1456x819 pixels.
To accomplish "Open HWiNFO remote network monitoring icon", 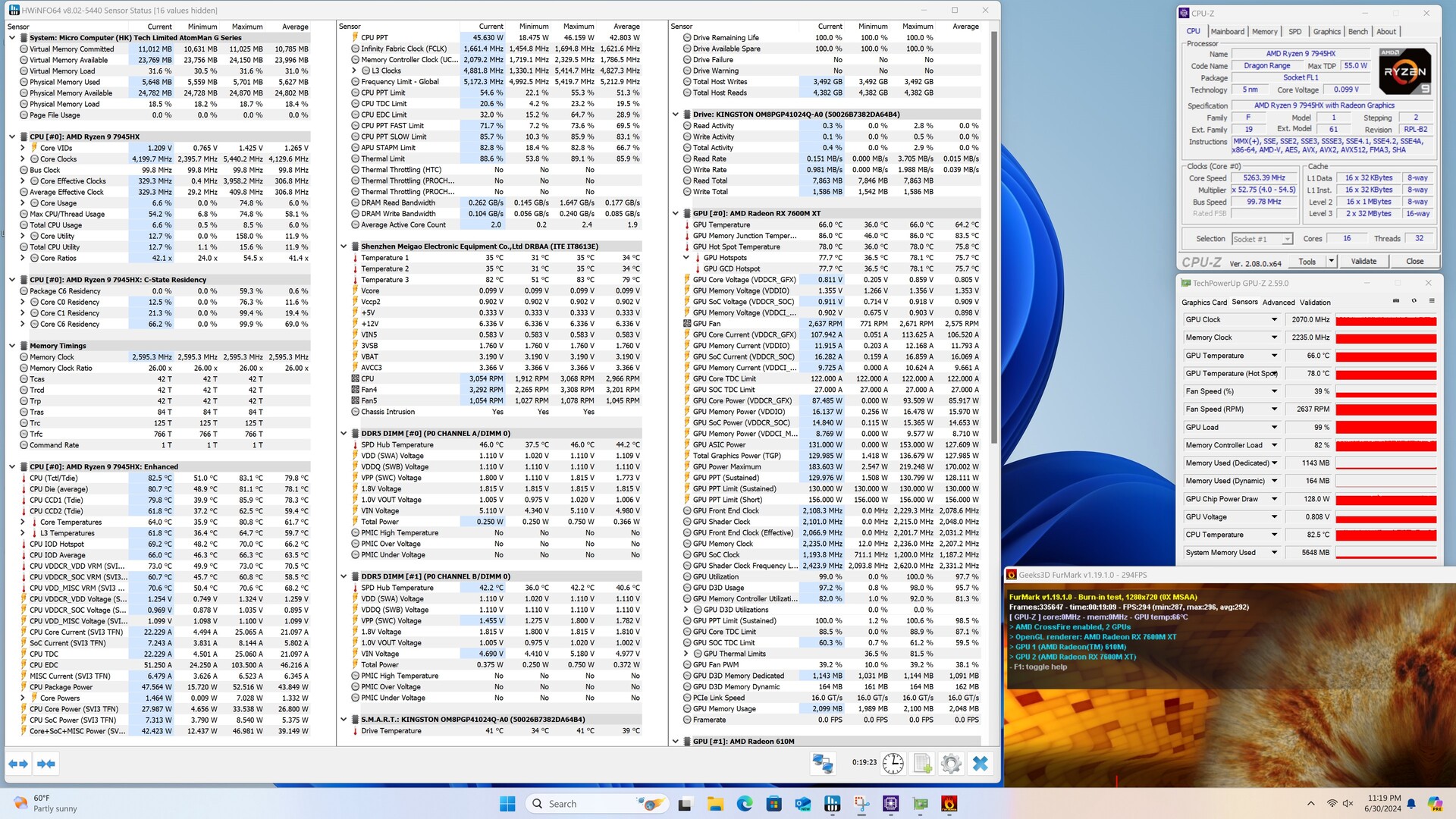I will click(x=823, y=763).
